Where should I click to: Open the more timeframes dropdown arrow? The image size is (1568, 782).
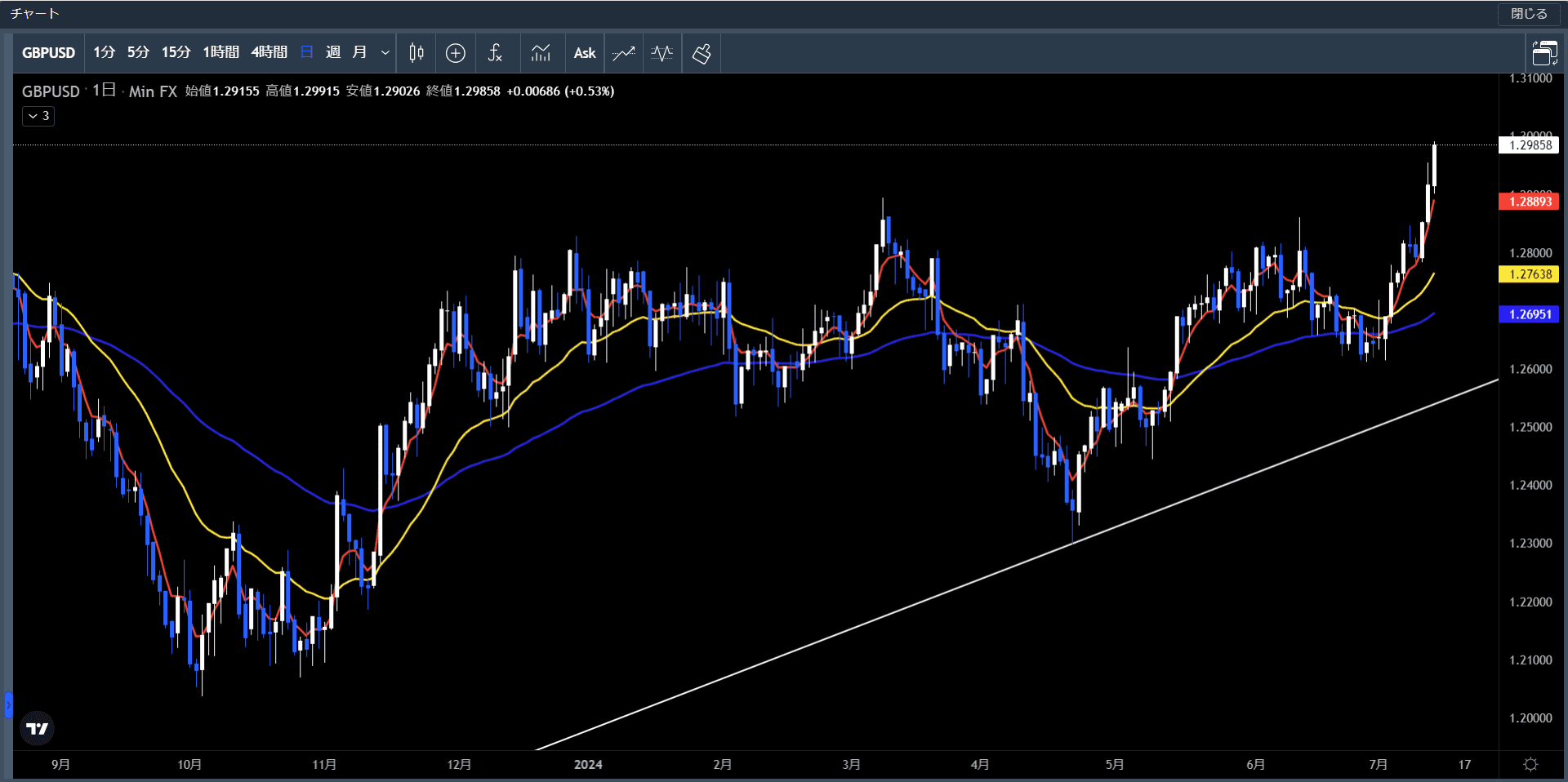[x=385, y=53]
